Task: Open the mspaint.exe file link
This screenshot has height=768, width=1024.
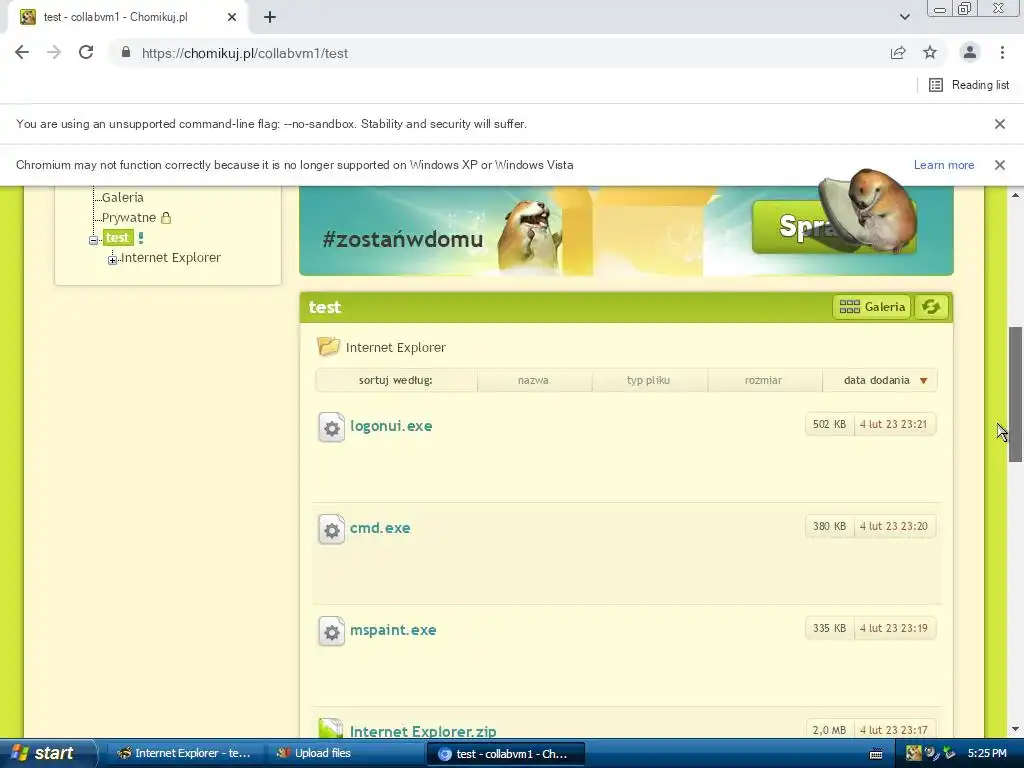Action: [393, 630]
